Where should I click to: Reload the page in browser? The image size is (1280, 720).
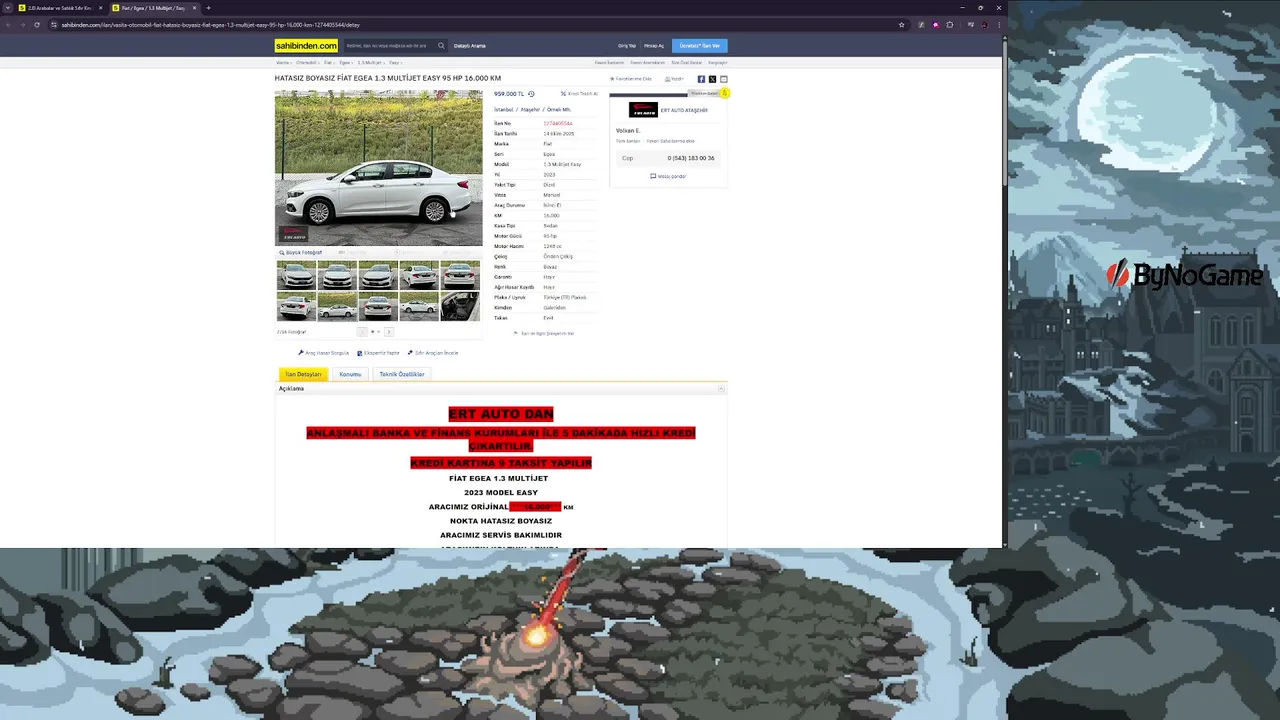(37, 24)
